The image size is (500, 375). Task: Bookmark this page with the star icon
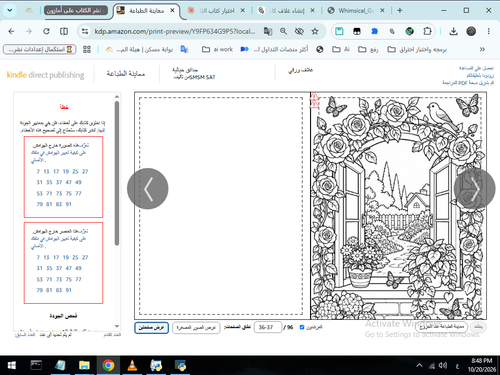(315, 31)
